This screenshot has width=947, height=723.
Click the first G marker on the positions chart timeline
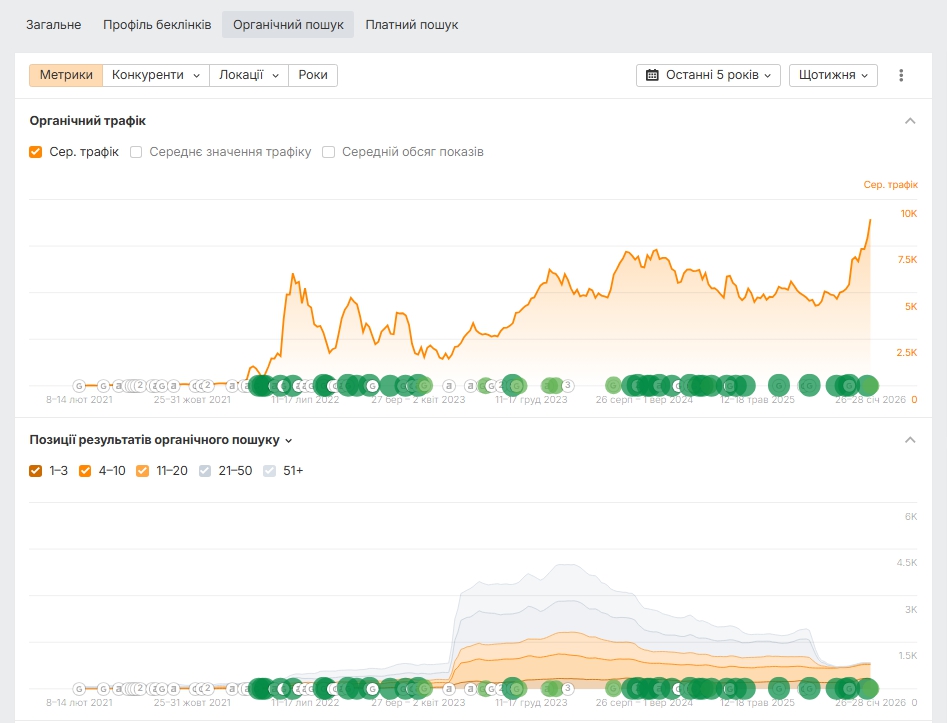[x=79, y=688]
